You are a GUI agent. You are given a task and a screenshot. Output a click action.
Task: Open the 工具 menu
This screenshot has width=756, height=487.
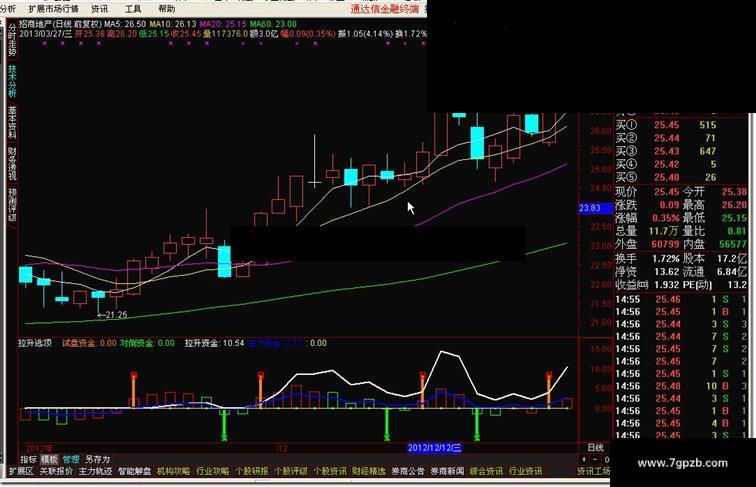point(133,9)
